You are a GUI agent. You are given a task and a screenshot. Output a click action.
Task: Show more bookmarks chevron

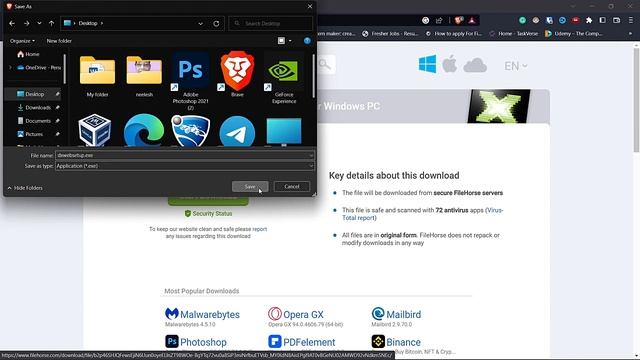pos(631,34)
